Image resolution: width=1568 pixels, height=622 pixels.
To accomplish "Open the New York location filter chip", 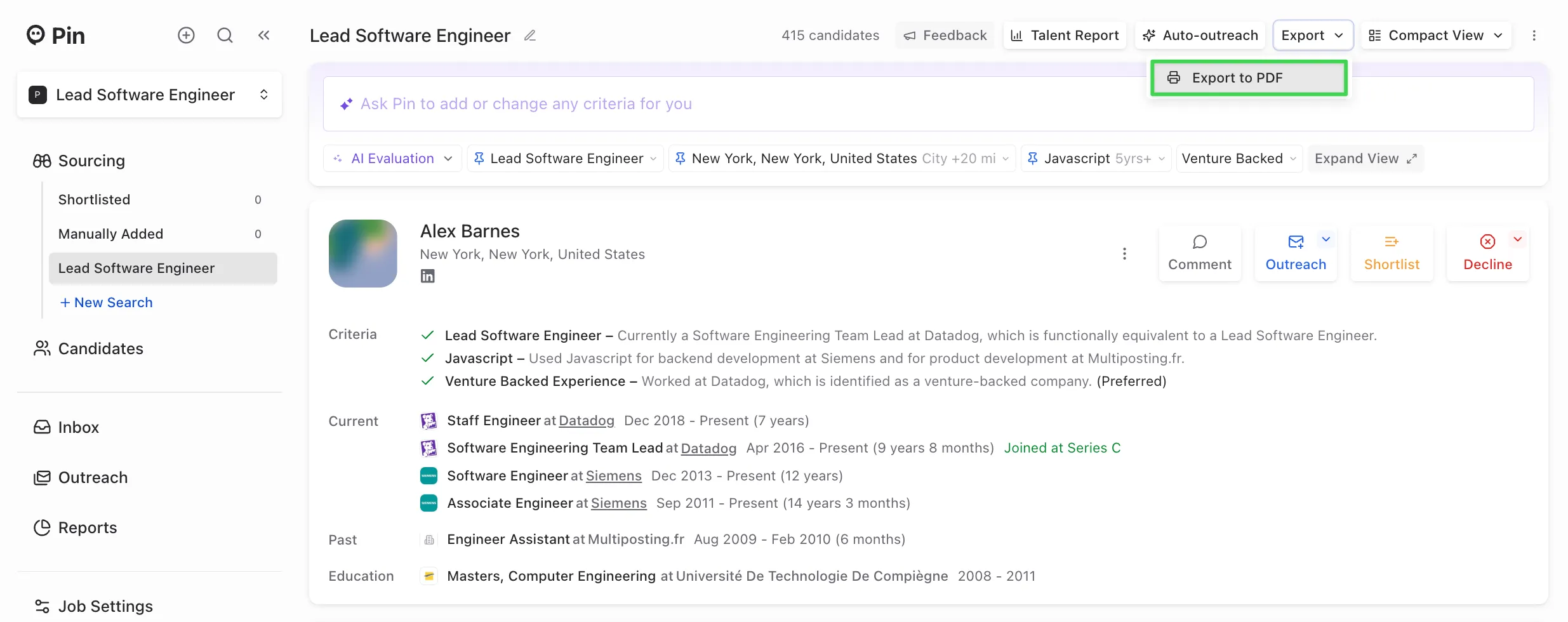I will (x=842, y=158).
